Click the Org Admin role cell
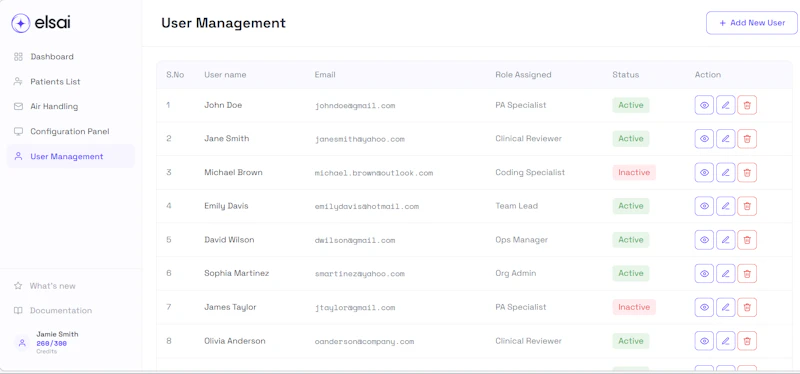 (x=515, y=273)
